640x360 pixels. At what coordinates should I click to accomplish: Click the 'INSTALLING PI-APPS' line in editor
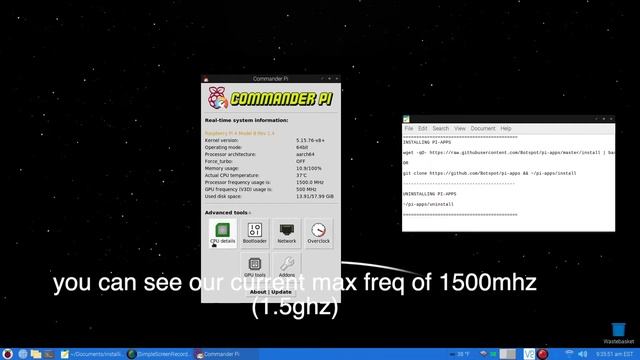tap(427, 142)
